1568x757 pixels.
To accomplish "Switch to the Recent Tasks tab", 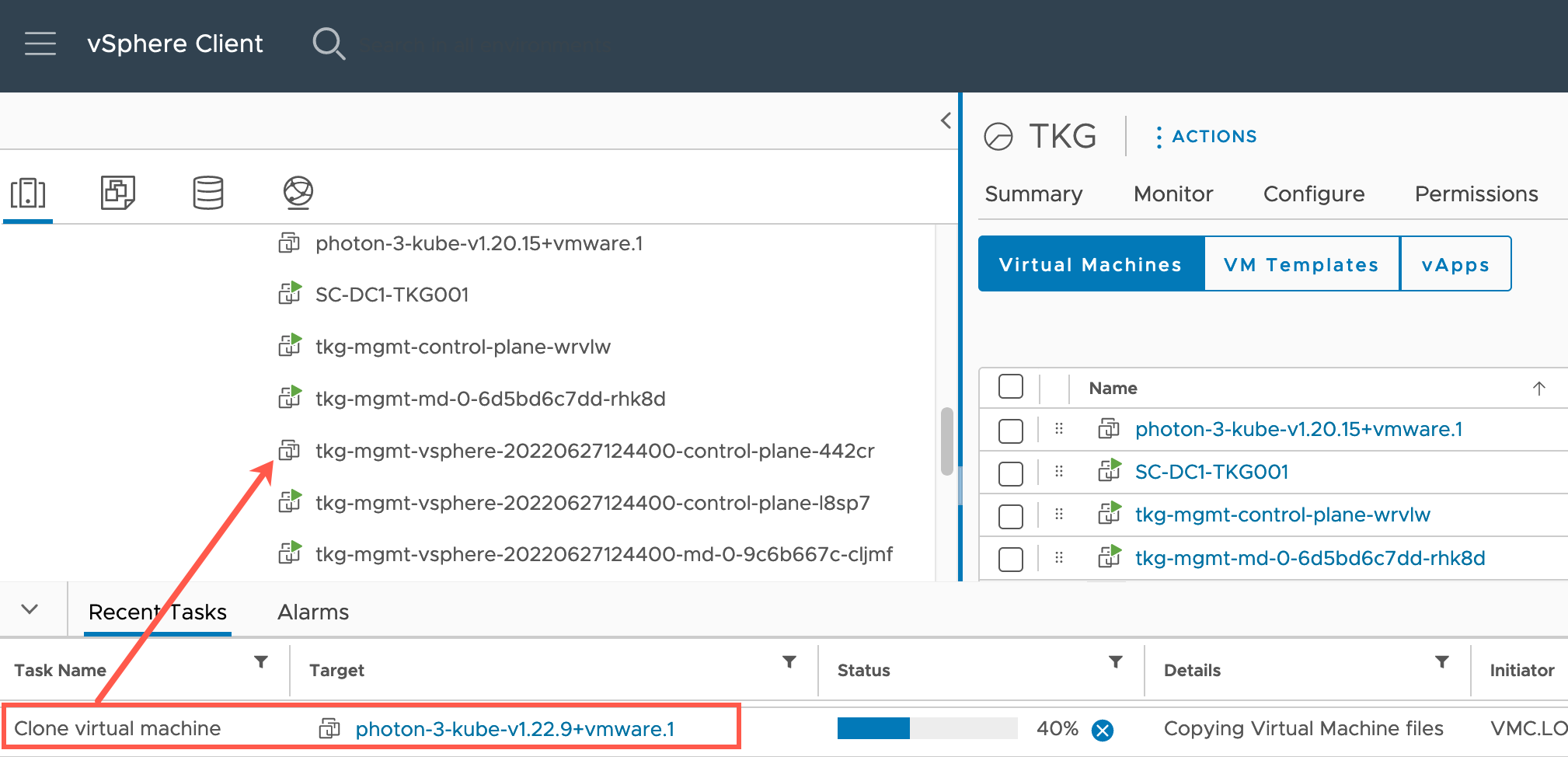I will [158, 612].
